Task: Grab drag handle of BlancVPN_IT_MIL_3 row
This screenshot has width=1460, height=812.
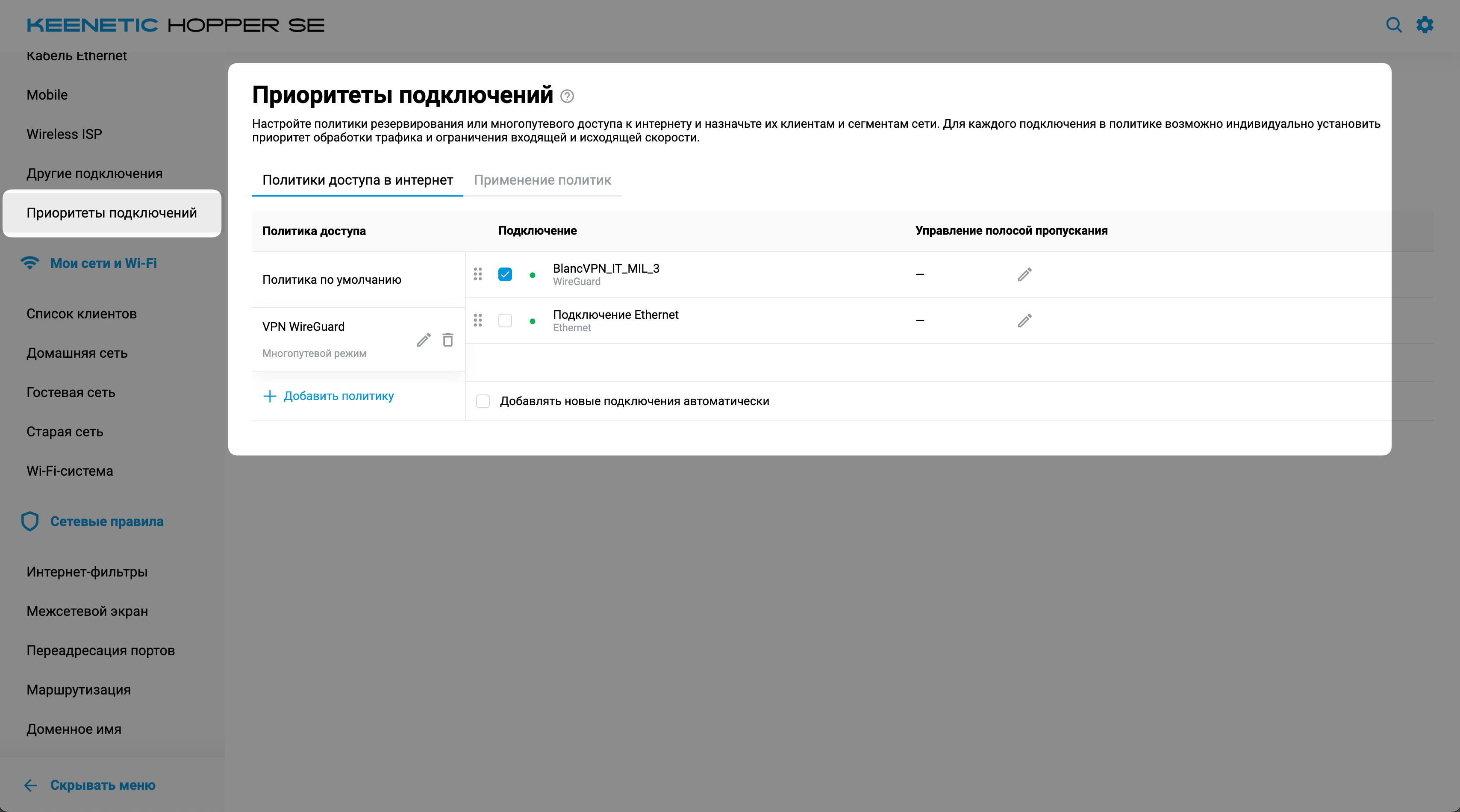Action: [x=478, y=274]
